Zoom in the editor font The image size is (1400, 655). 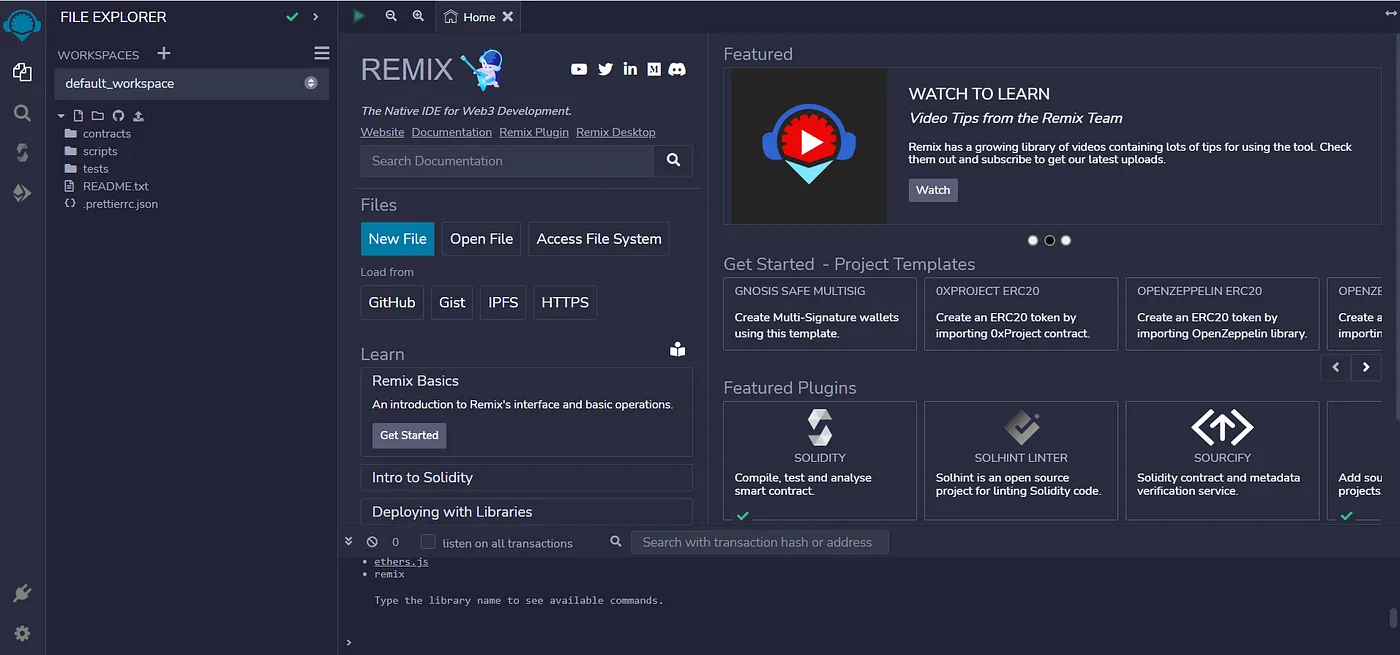pos(418,16)
